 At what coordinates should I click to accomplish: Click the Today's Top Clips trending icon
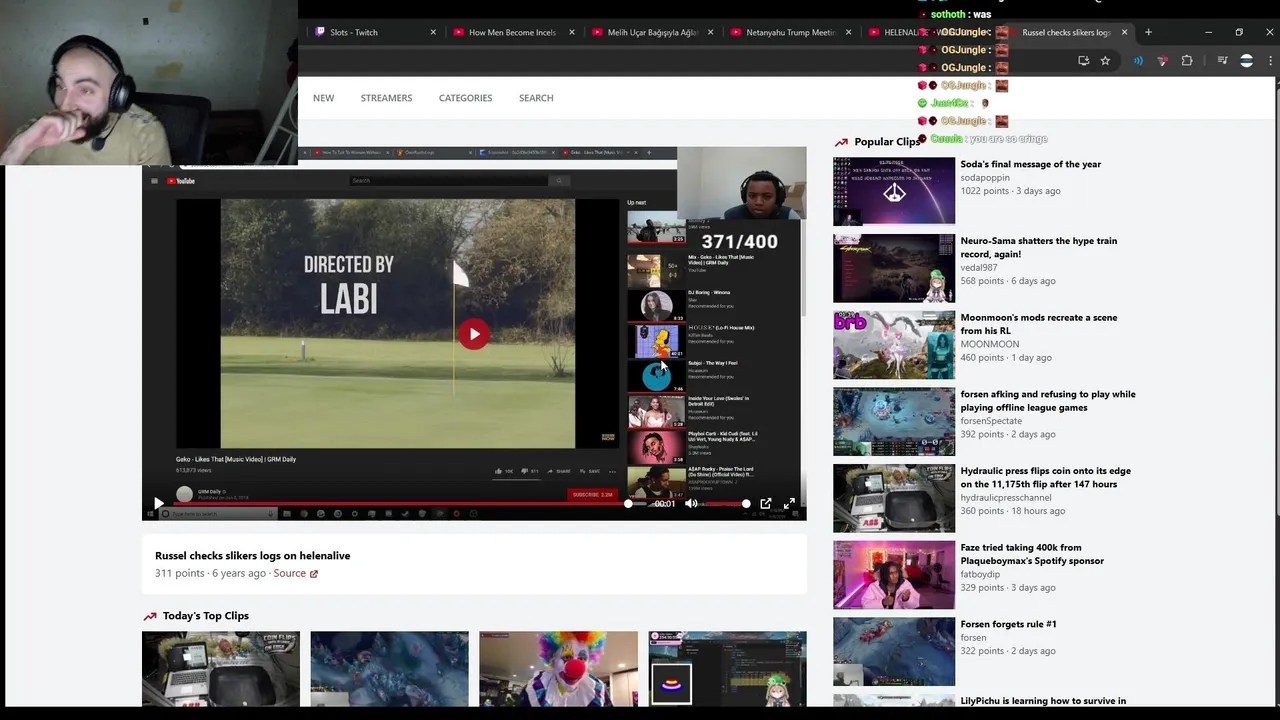click(x=150, y=616)
